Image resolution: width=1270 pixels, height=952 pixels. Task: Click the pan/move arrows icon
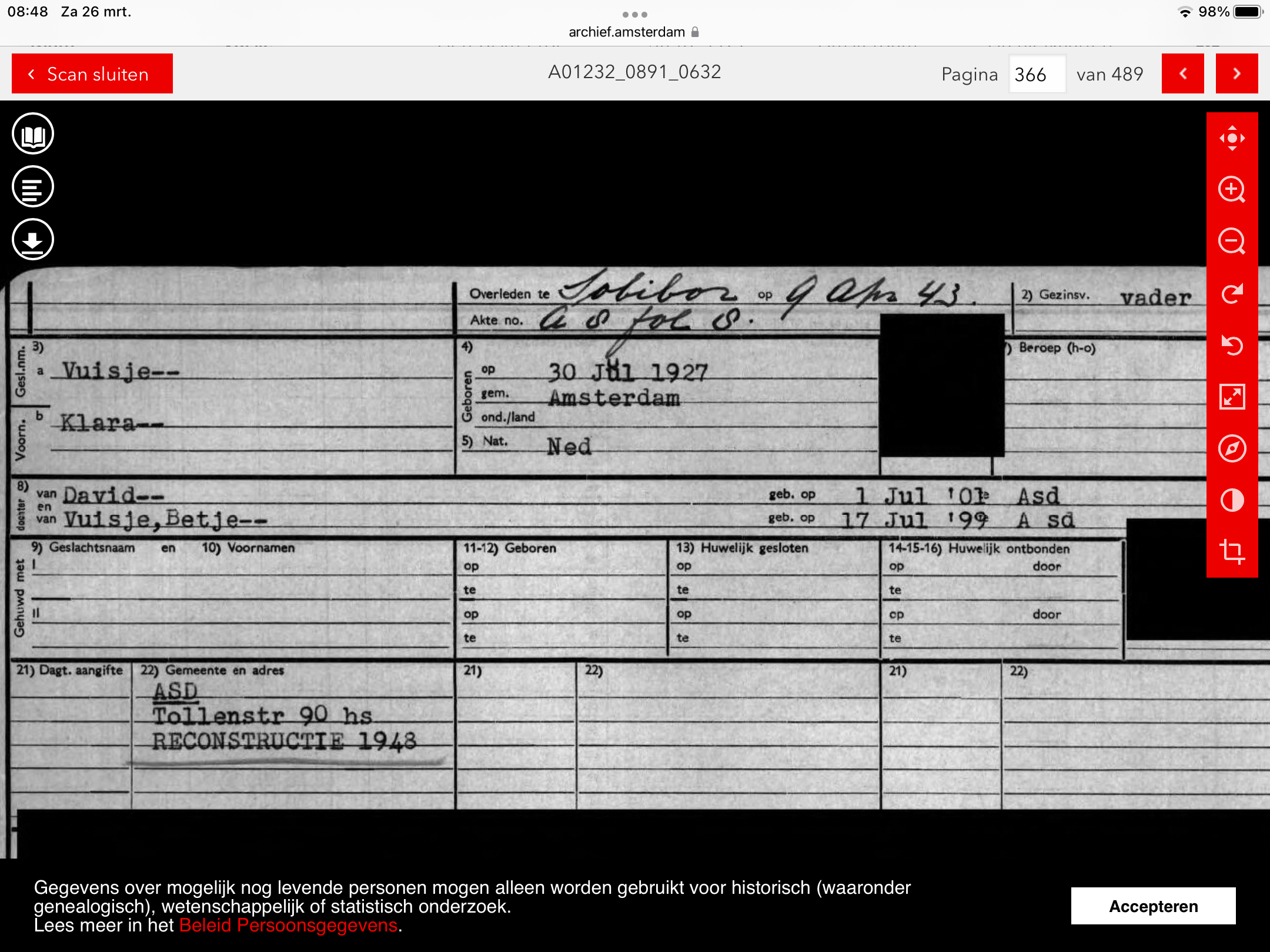[x=1232, y=138]
